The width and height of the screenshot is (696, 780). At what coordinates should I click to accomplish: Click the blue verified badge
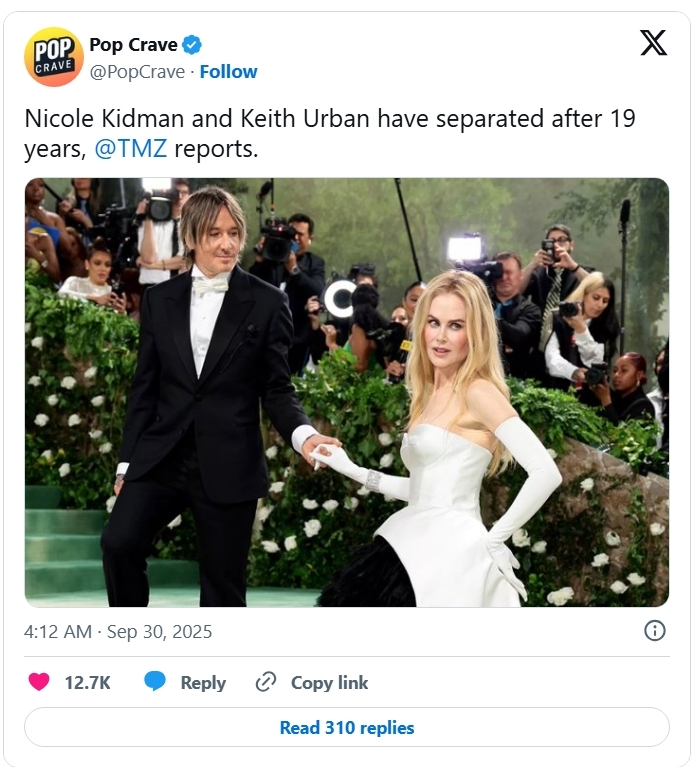[x=192, y=45]
